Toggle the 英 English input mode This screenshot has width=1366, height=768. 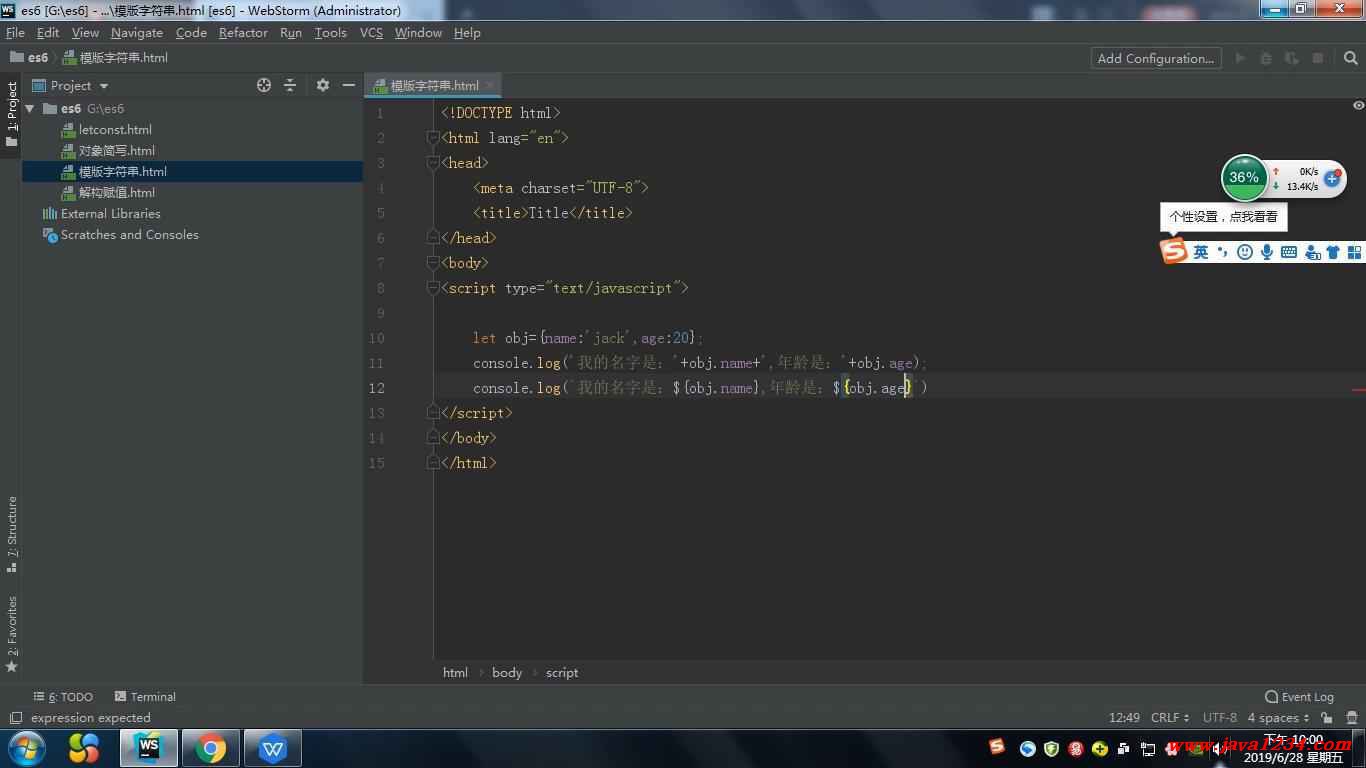pos(1200,252)
